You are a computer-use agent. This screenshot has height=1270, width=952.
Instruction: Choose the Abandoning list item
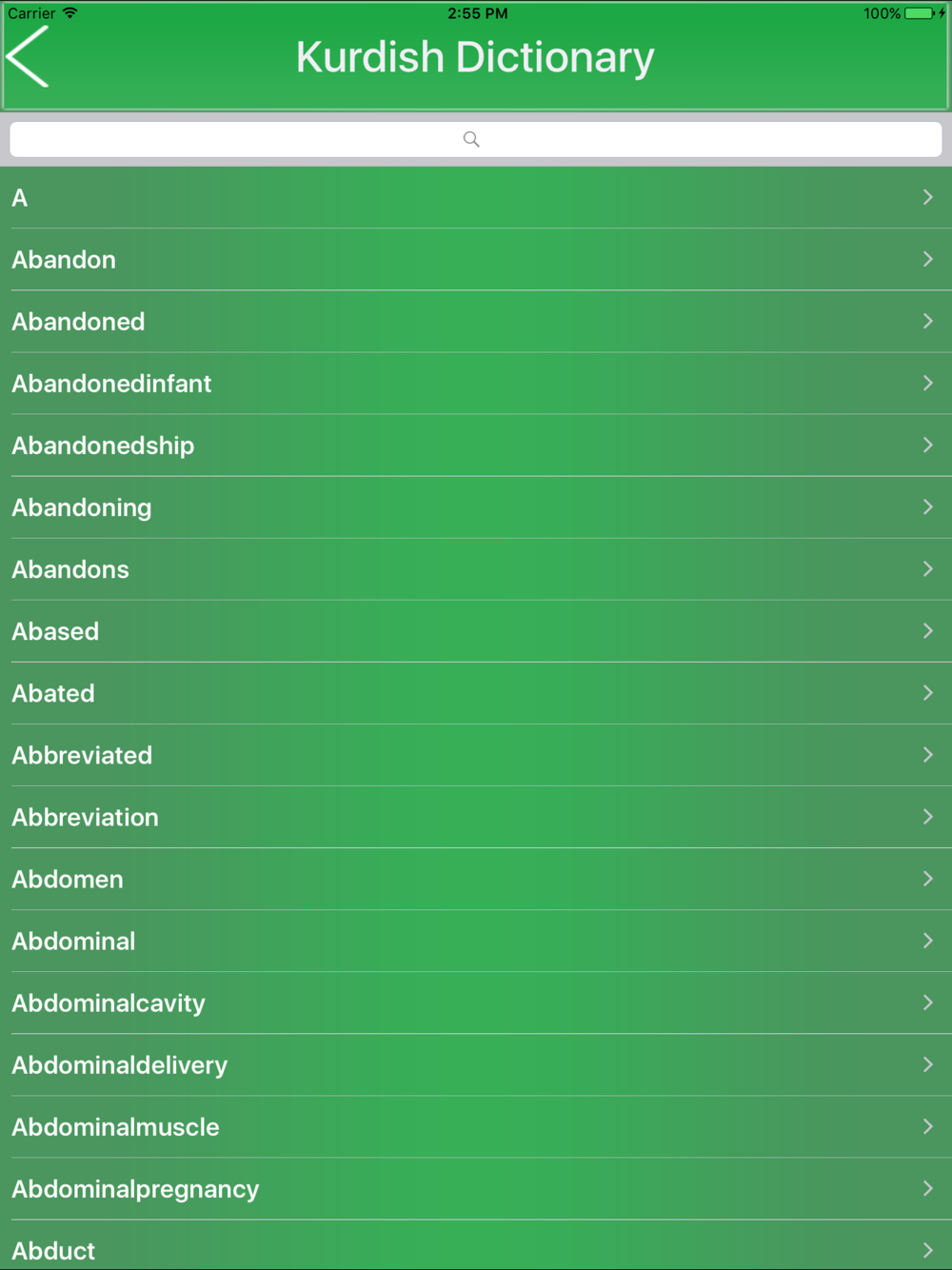pos(476,507)
